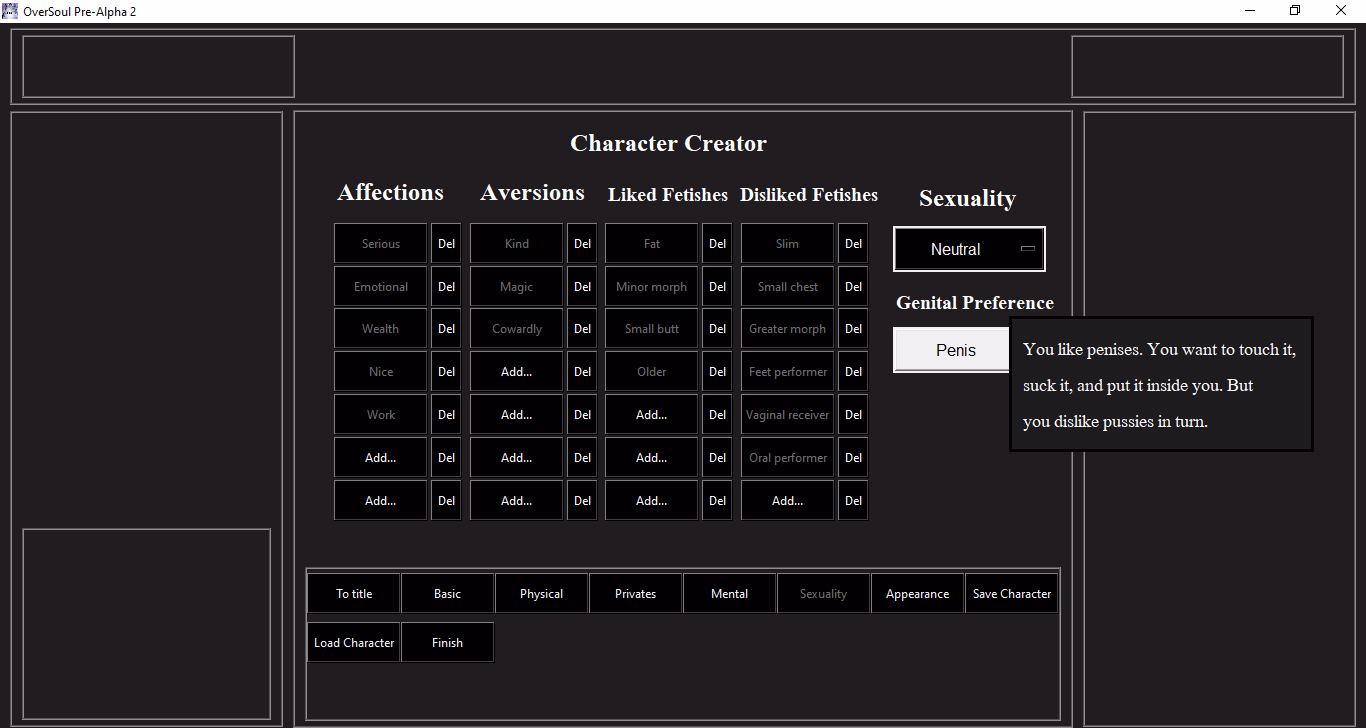Remove Magic using its Del button
The height and width of the screenshot is (728, 1366).
coord(583,286)
